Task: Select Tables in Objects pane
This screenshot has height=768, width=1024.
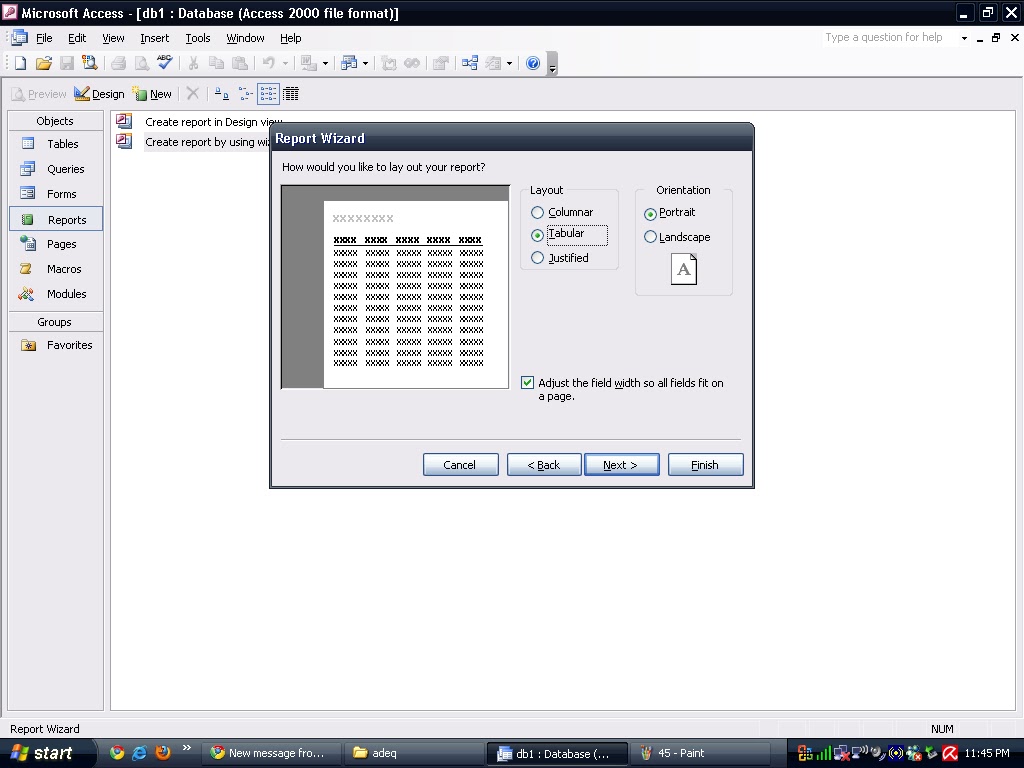Action: (56, 144)
